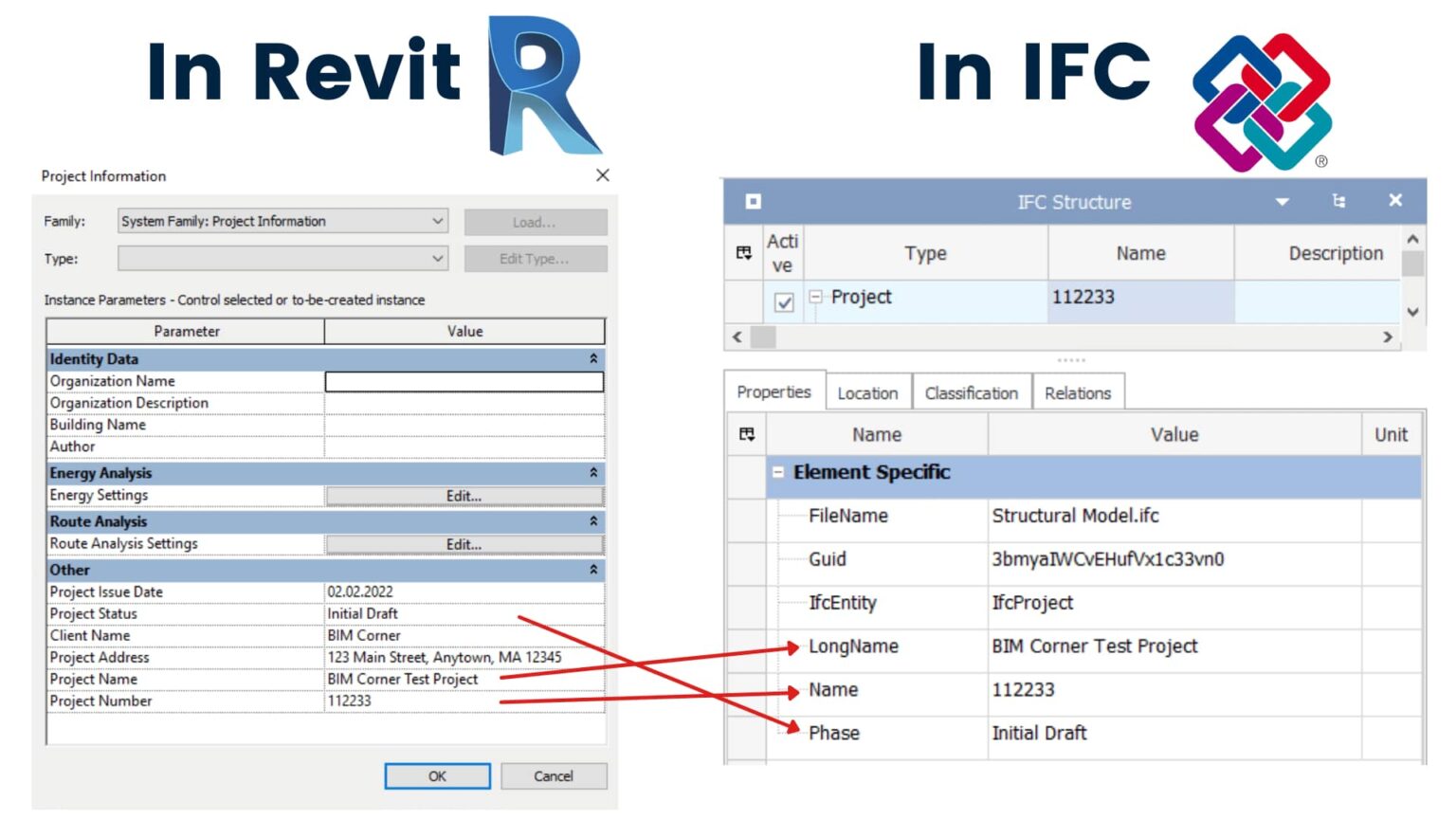Select the tree hierarchy icon in IFC Structure header

pyautogui.click(x=1339, y=200)
